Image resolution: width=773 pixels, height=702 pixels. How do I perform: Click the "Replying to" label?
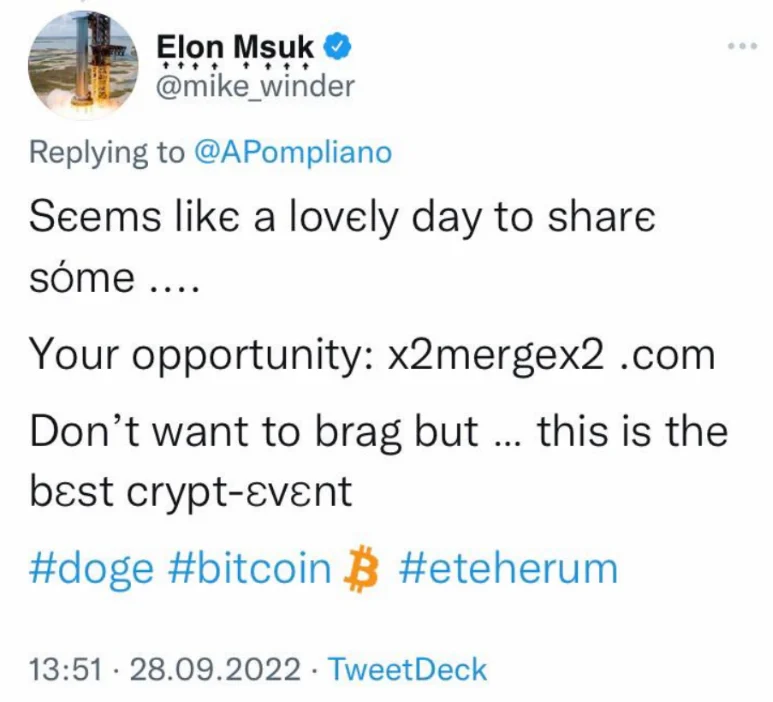coord(107,152)
